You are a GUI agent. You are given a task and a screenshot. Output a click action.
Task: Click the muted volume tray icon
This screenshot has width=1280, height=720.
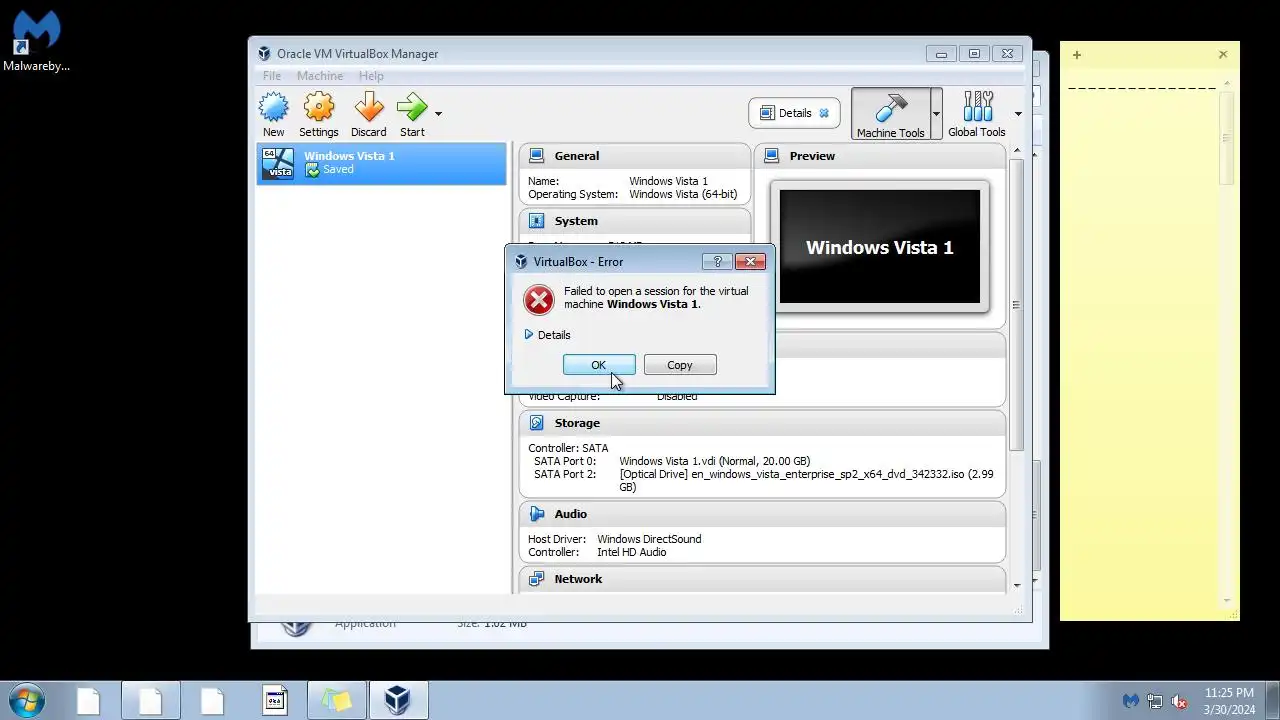click(1179, 701)
